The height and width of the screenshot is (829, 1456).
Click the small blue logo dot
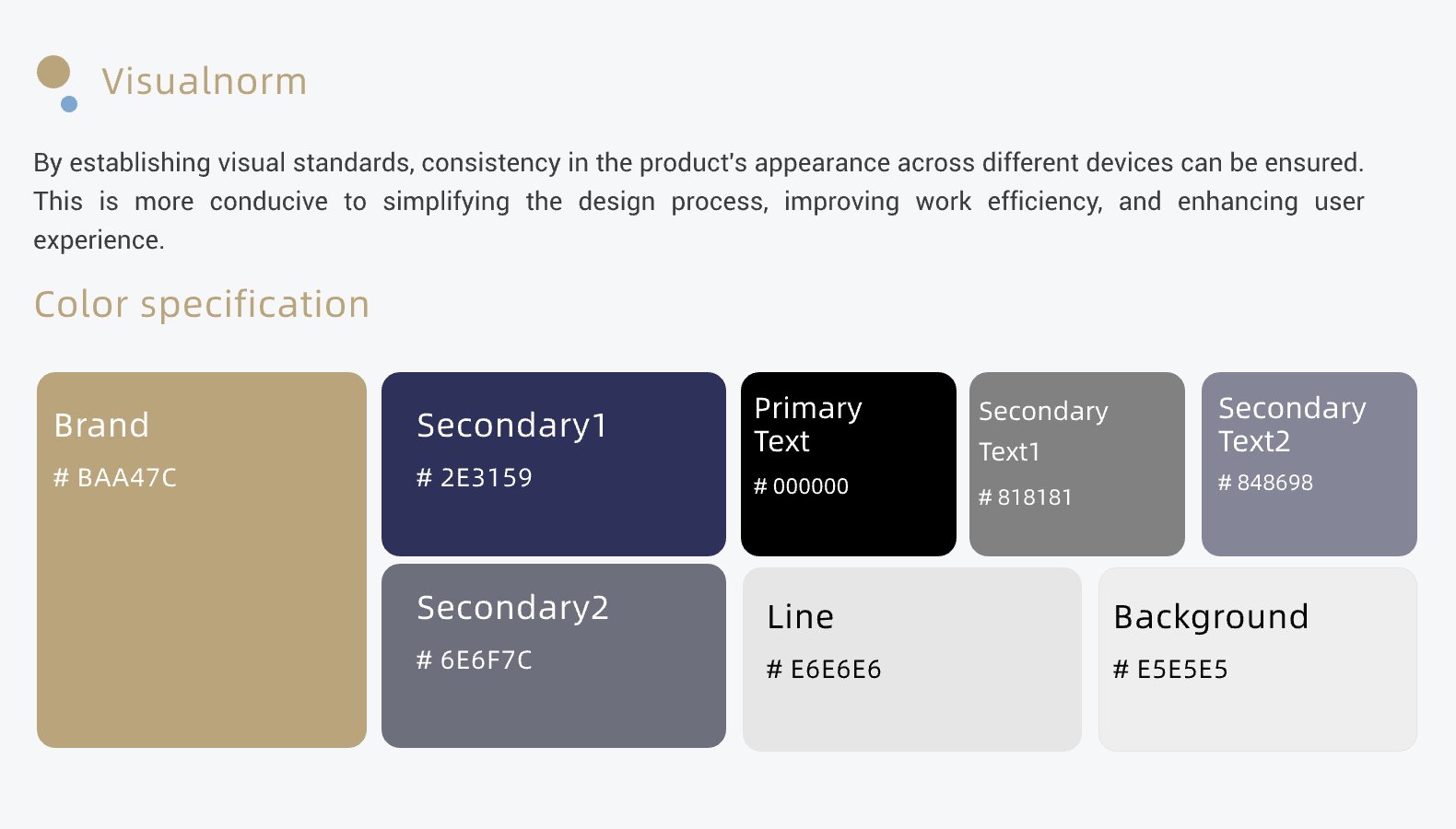(x=69, y=104)
